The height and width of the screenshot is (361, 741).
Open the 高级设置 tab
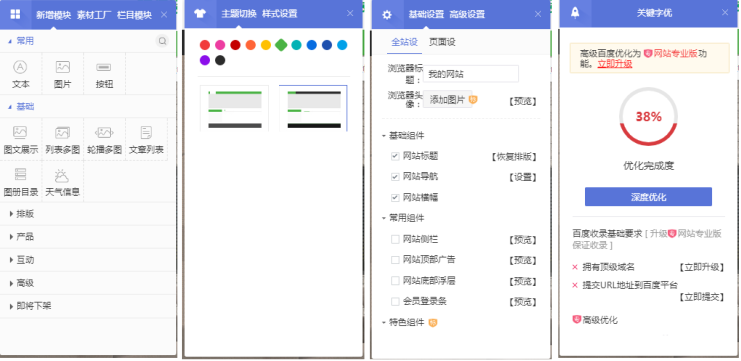(x=467, y=15)
